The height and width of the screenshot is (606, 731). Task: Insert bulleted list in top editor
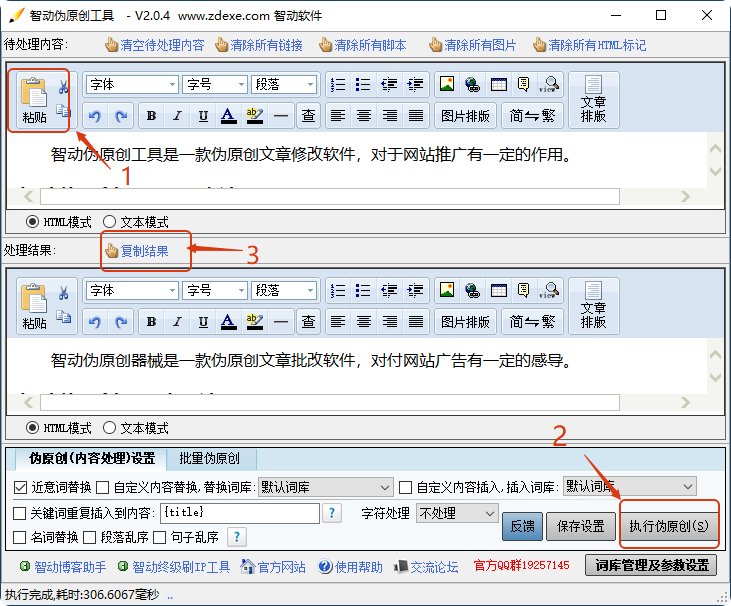tap(363, 85)
